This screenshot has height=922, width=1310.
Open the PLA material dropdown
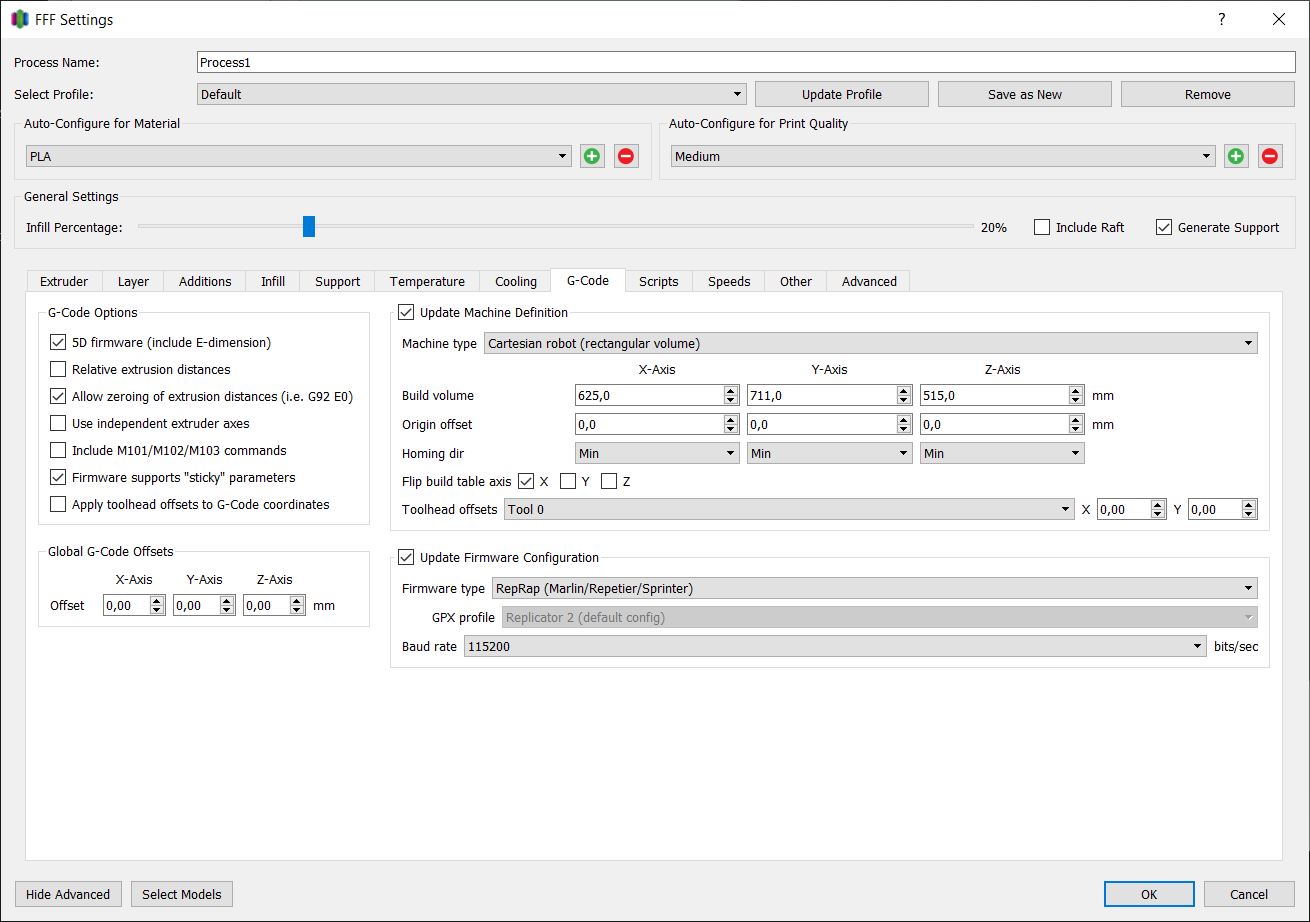[298, 156]
